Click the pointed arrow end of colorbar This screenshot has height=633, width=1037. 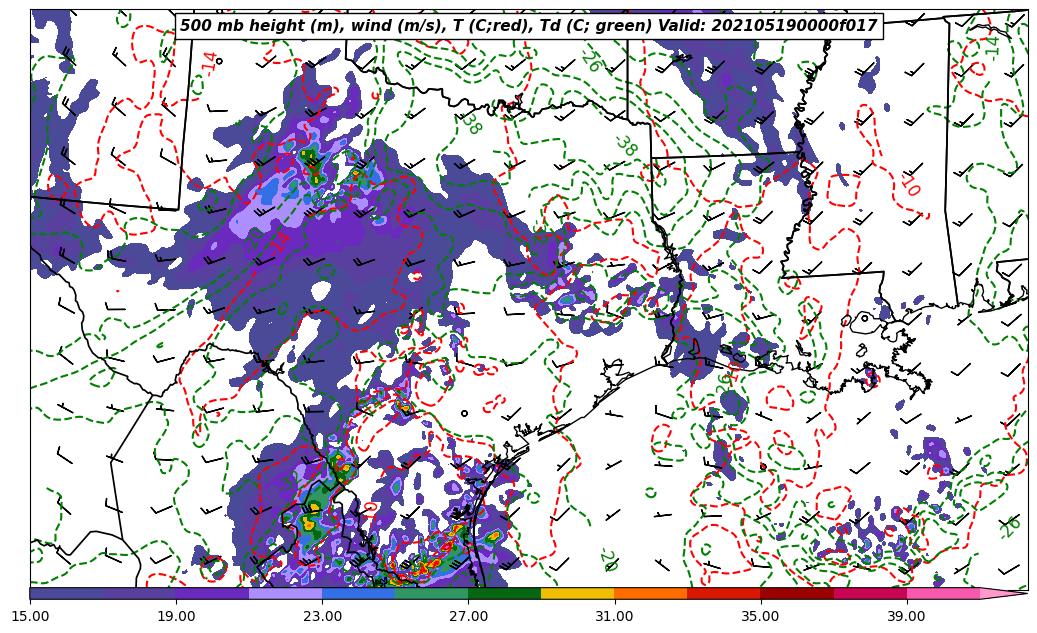[1008, 593]
